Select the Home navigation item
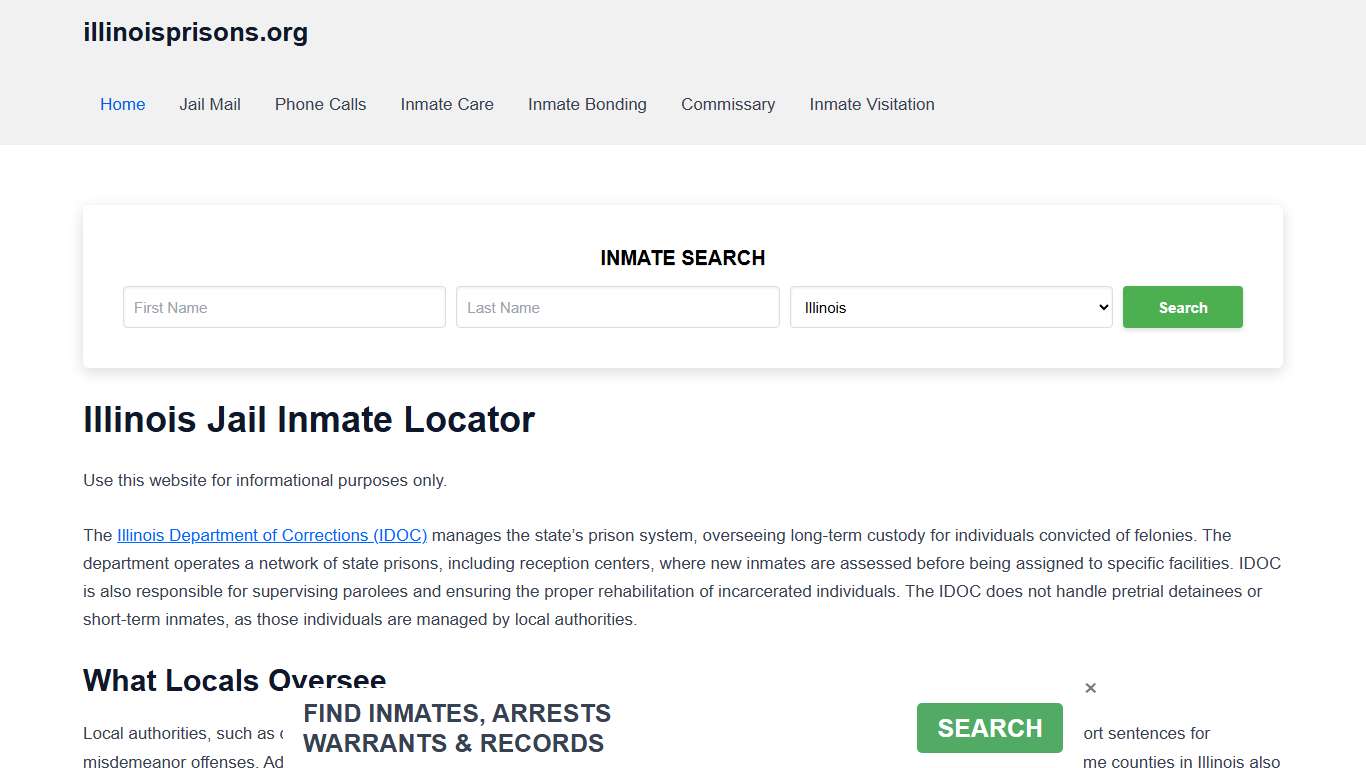Viewport: 1366px width, 768px height. click(122, 104)
